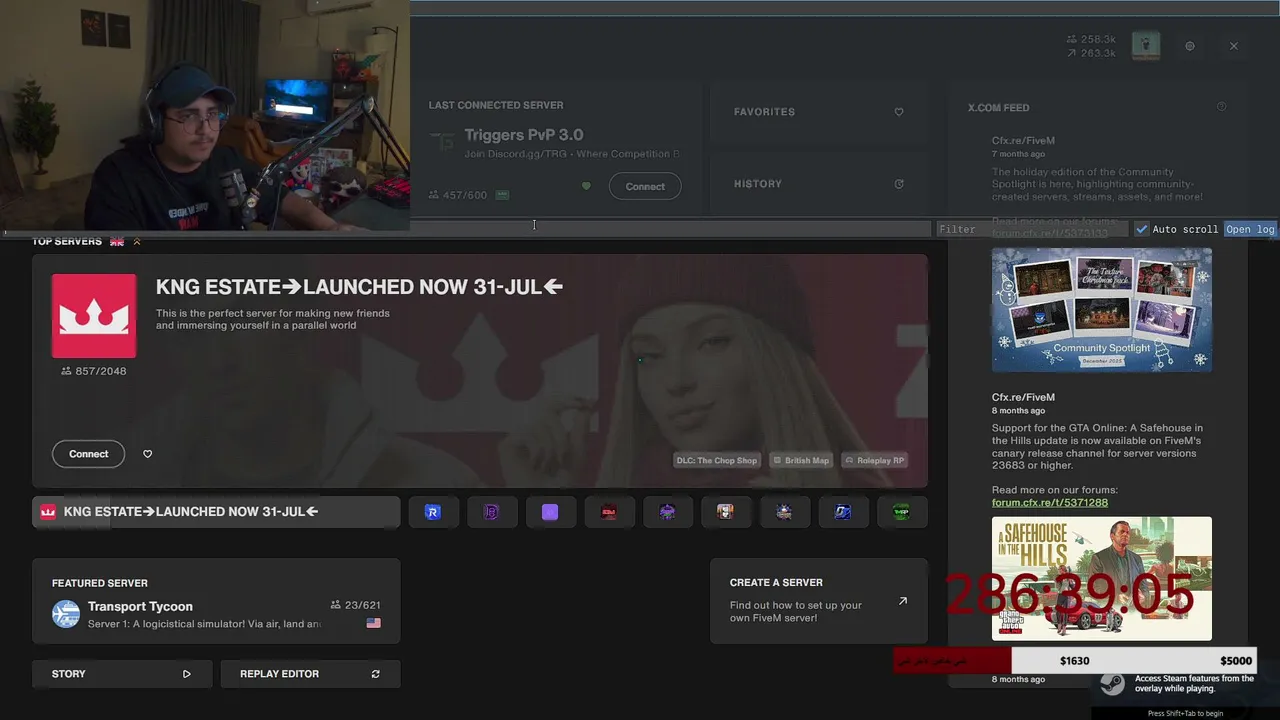Click the Steam overlay notification icon
This screenshot has height=720, width=1280.
1112,684
